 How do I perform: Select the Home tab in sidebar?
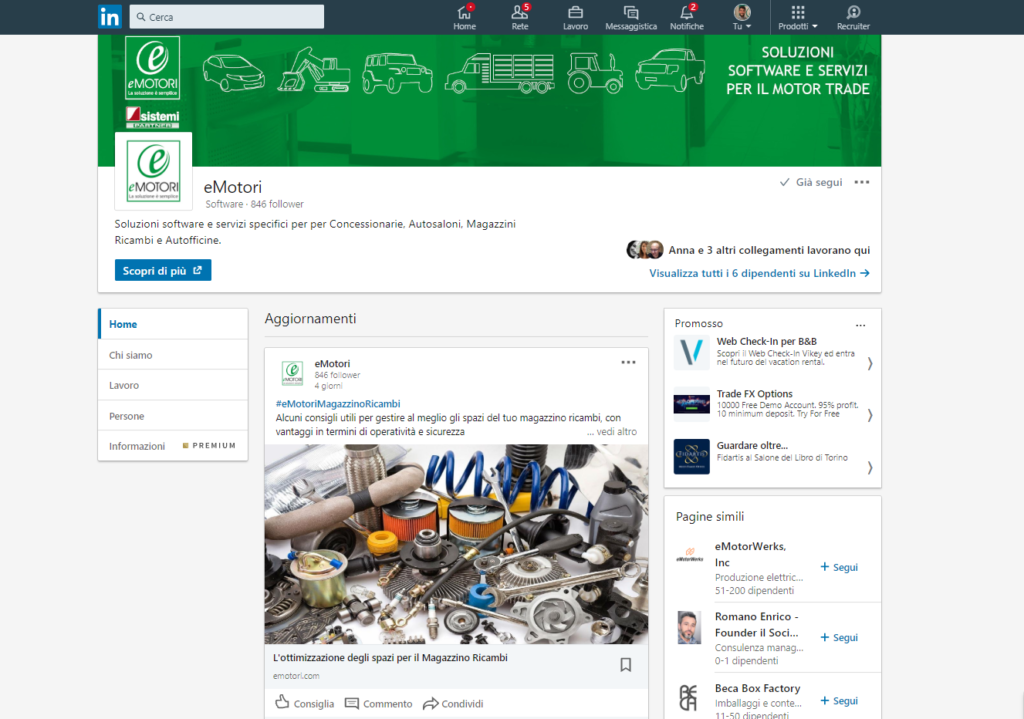(x=173, y=324)
